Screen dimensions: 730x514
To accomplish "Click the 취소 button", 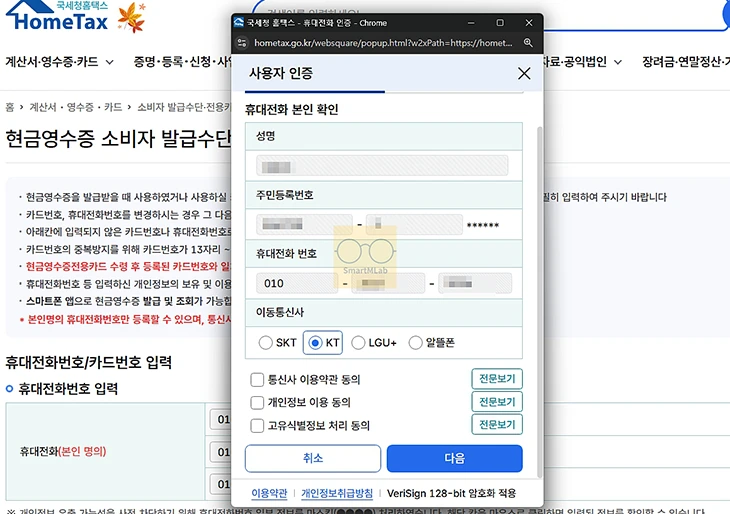I will pyautogui.click(x=313, y=458).
